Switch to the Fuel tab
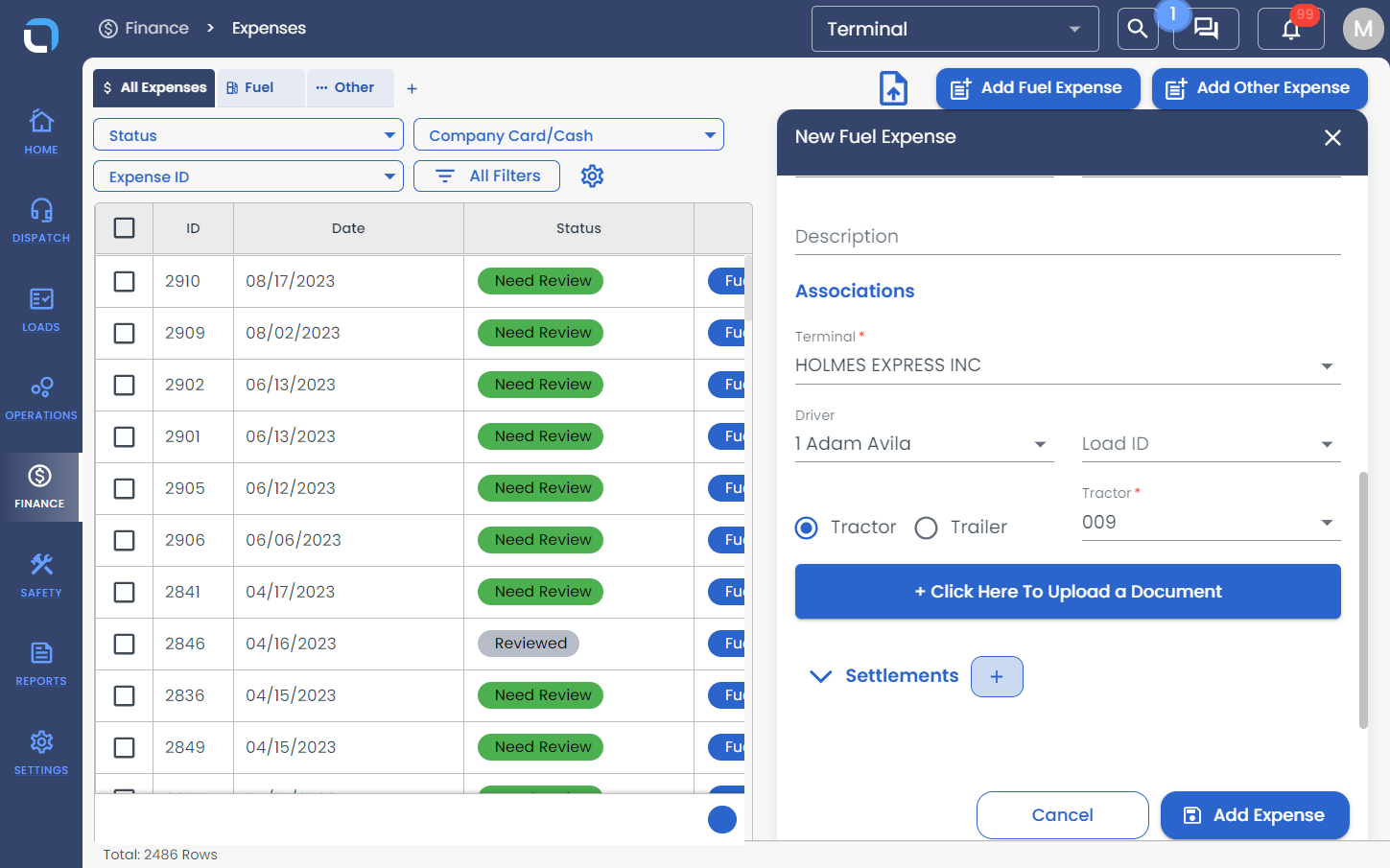Viewport: 1390px width, 868px height. tap(261, 88)
